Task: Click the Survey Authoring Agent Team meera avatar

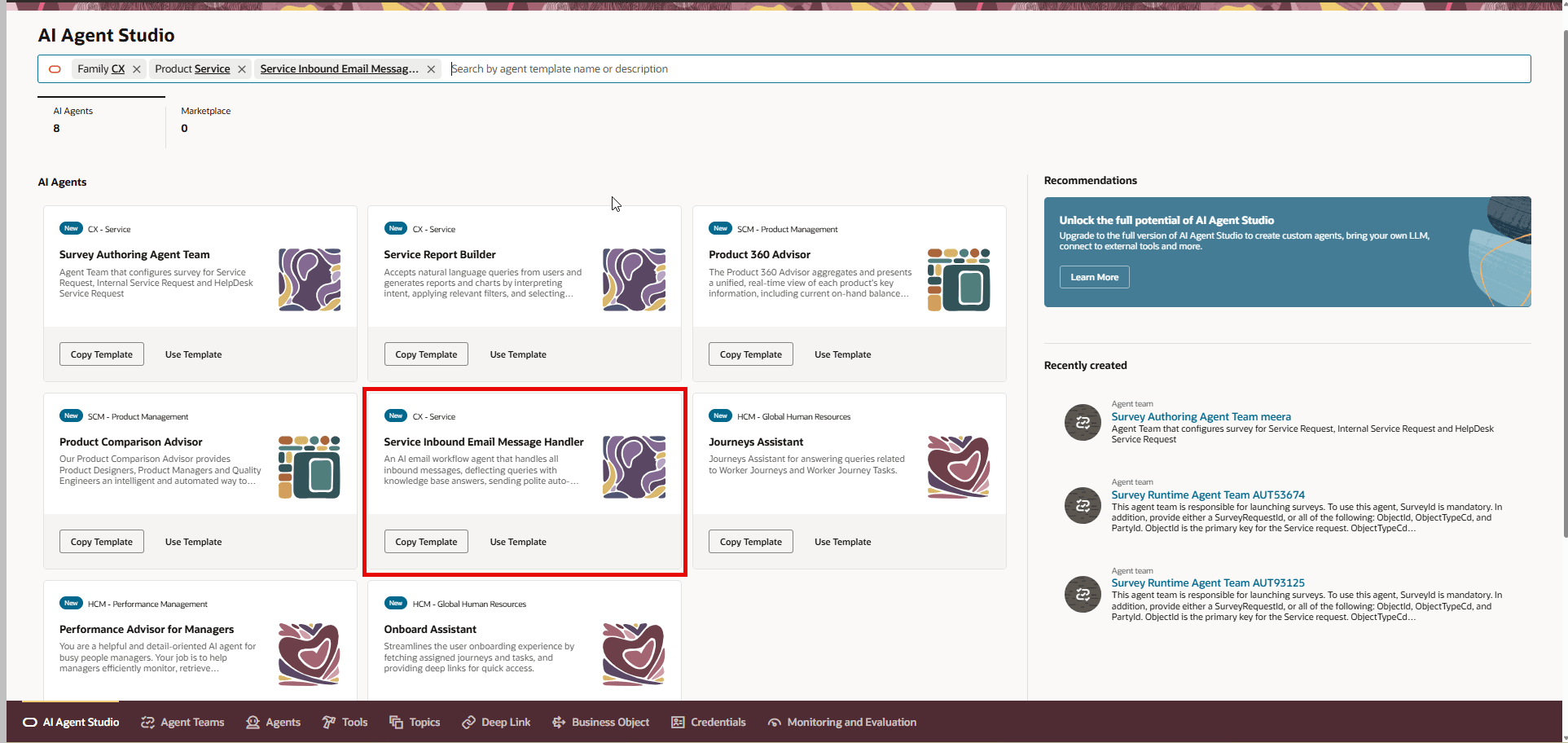Action: click(1082, 422)
